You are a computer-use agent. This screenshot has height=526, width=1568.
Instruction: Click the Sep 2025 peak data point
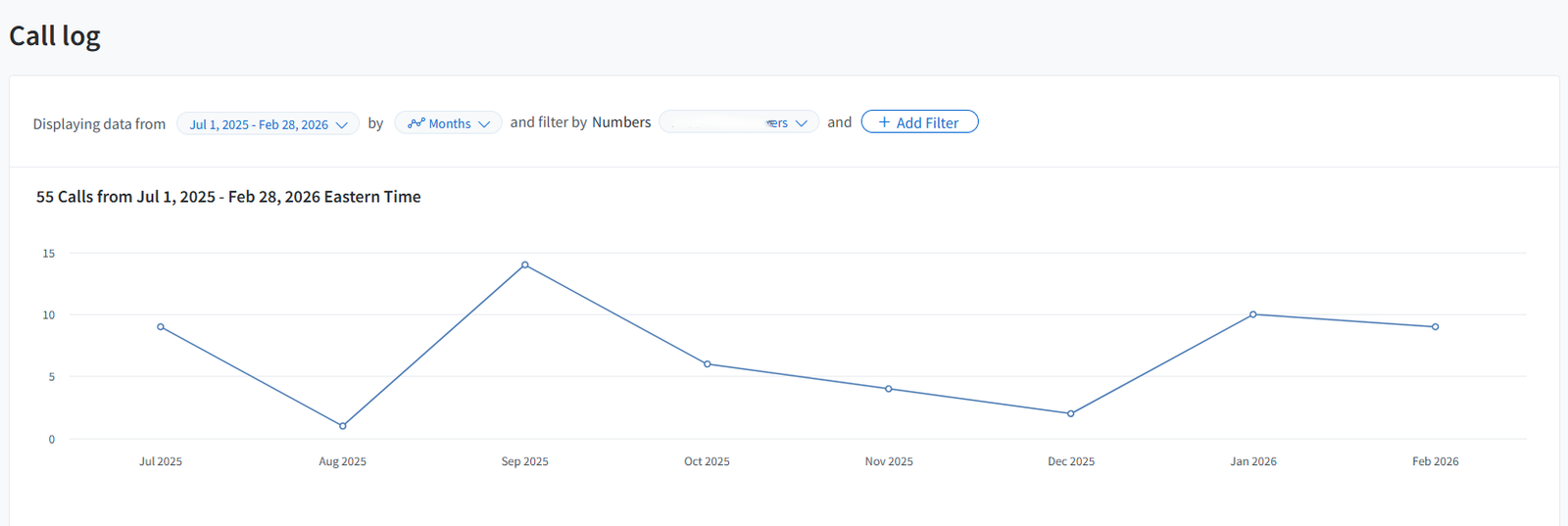click(x=525, y=264)
